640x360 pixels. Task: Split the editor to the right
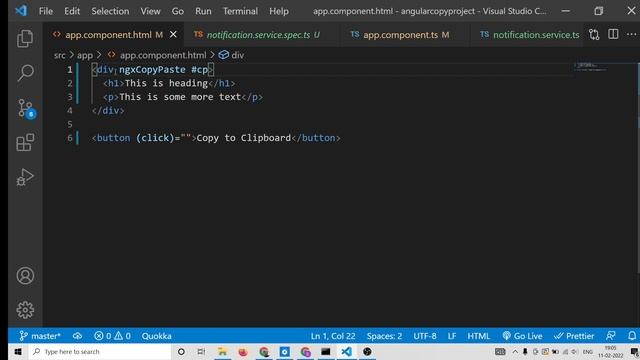point(613,34)
